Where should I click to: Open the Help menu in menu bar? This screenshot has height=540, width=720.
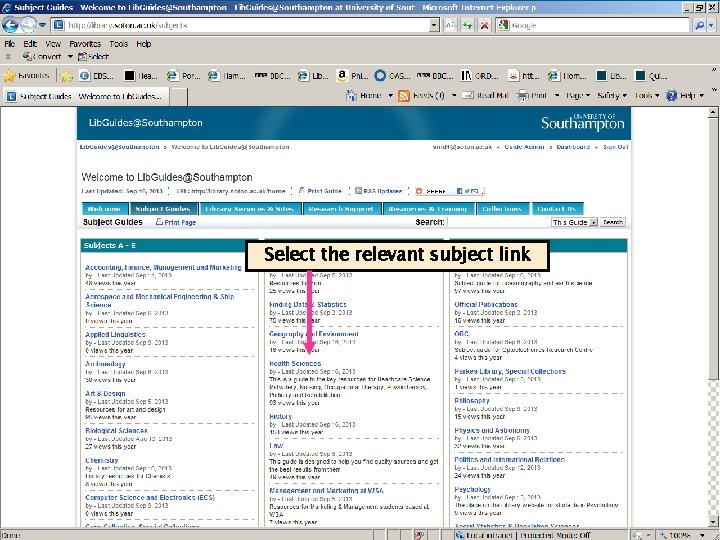143,44
